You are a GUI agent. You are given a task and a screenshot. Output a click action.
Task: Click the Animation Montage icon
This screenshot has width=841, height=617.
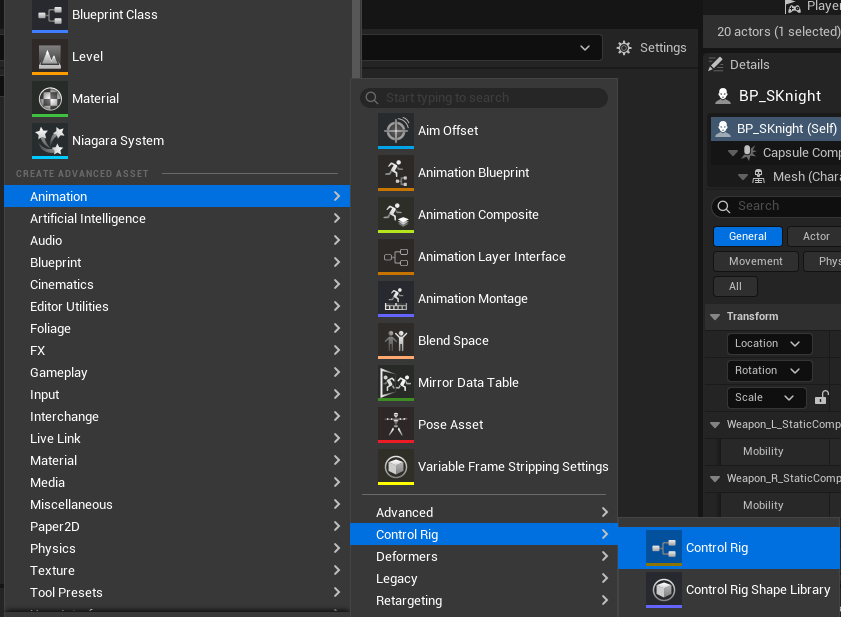point(396,298)
